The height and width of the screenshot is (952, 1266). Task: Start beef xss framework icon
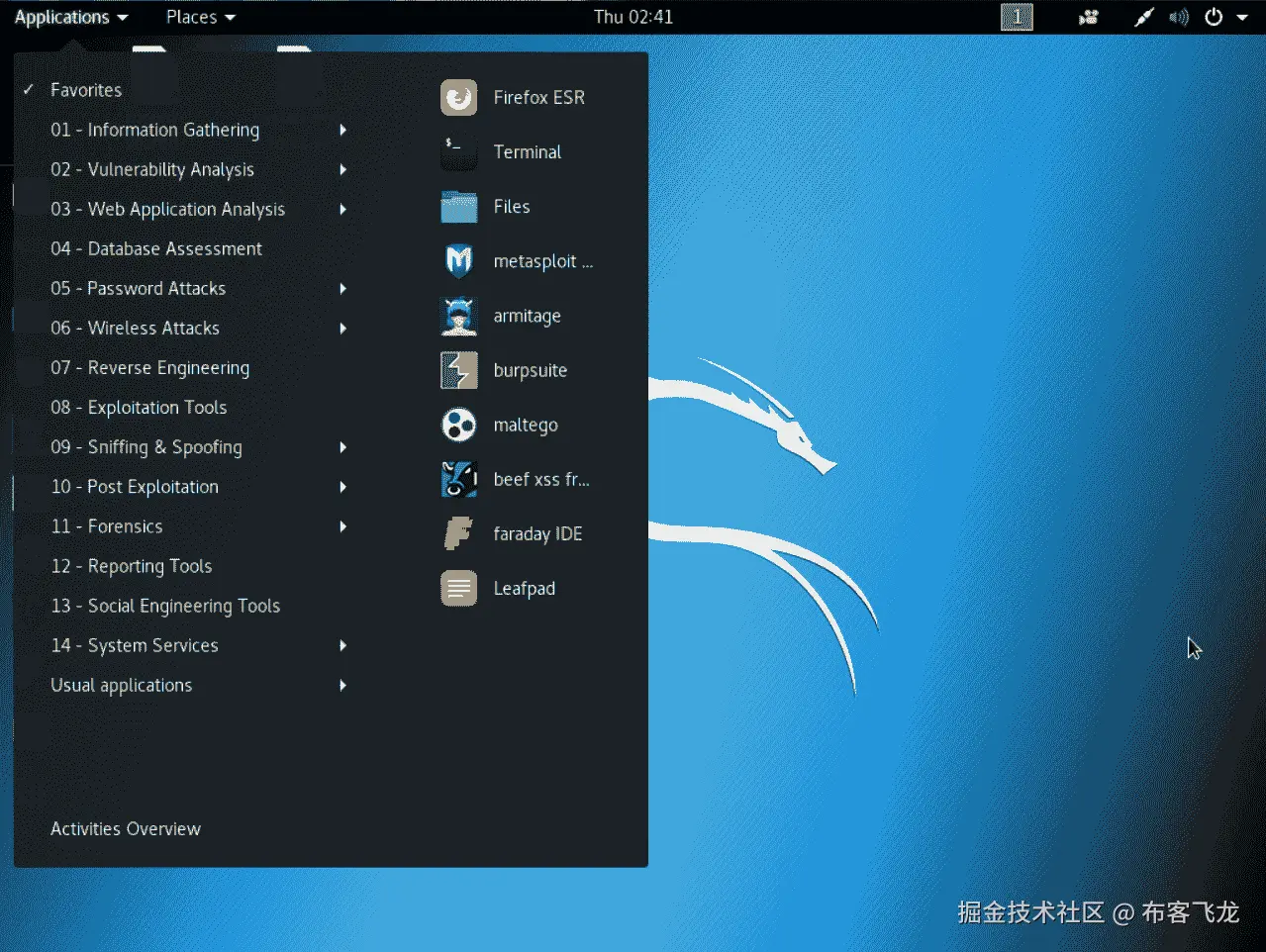click(458, 479)
